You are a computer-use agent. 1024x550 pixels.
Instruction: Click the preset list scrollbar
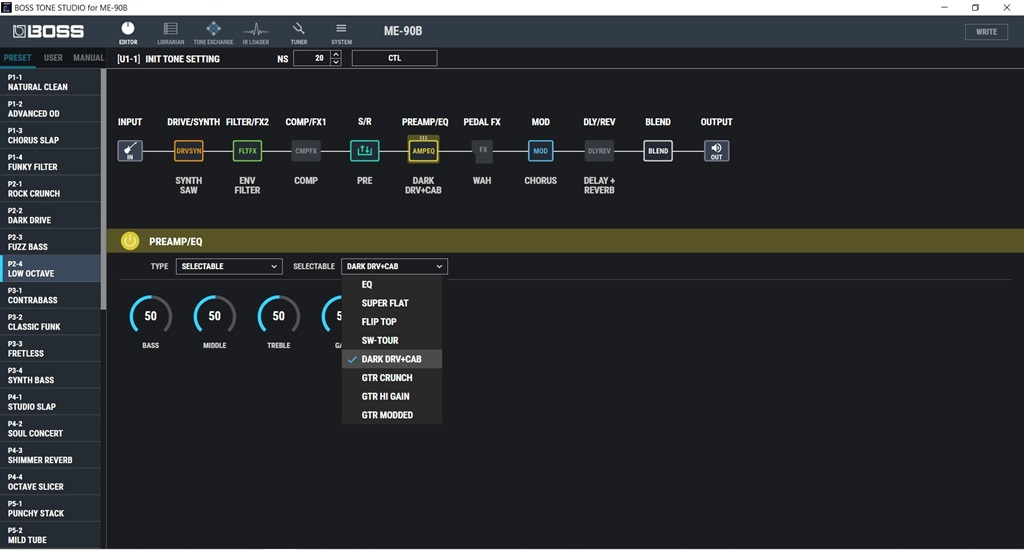(103, 189)
